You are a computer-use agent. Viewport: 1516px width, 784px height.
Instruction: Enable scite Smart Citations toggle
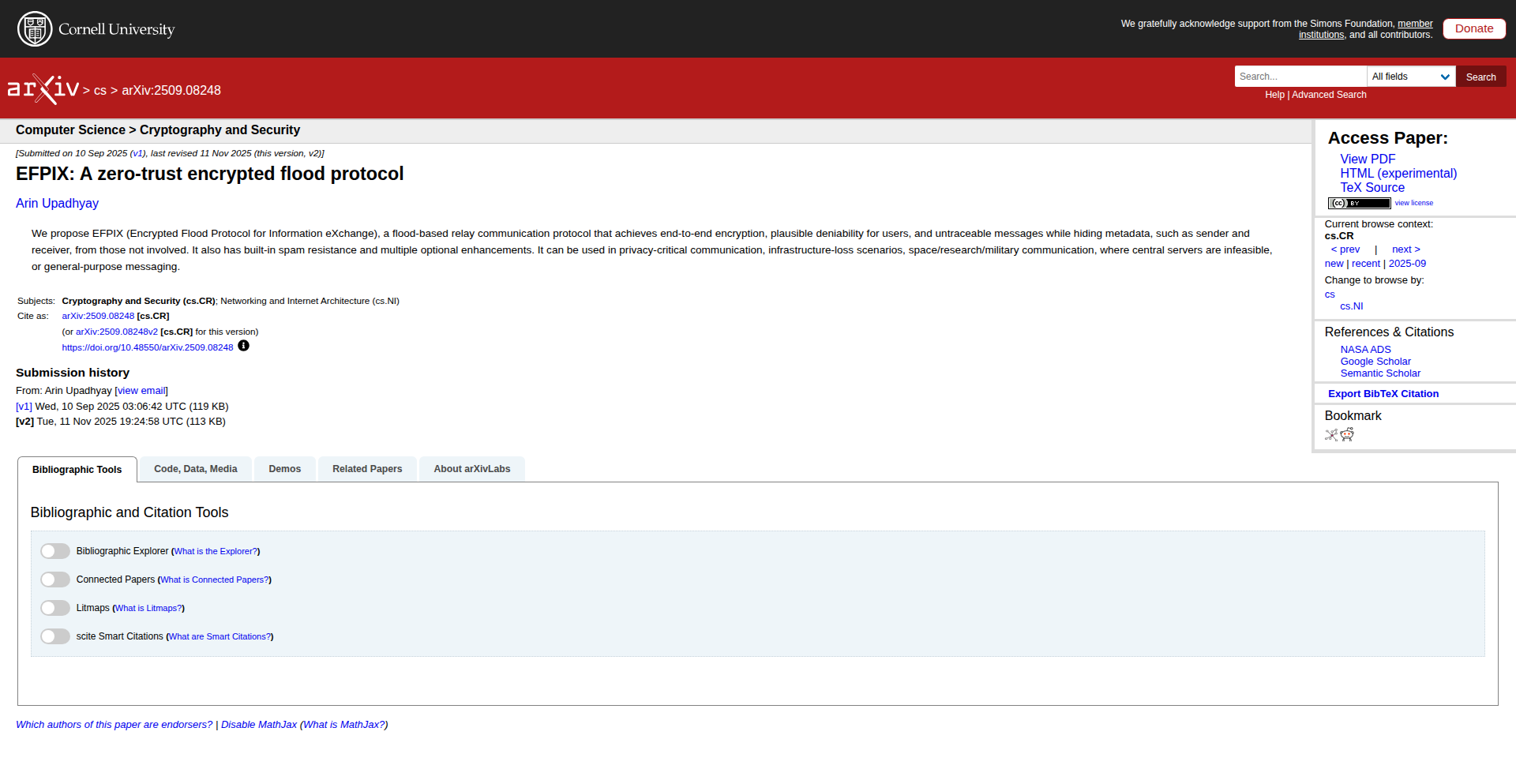[x=55, y=636]
